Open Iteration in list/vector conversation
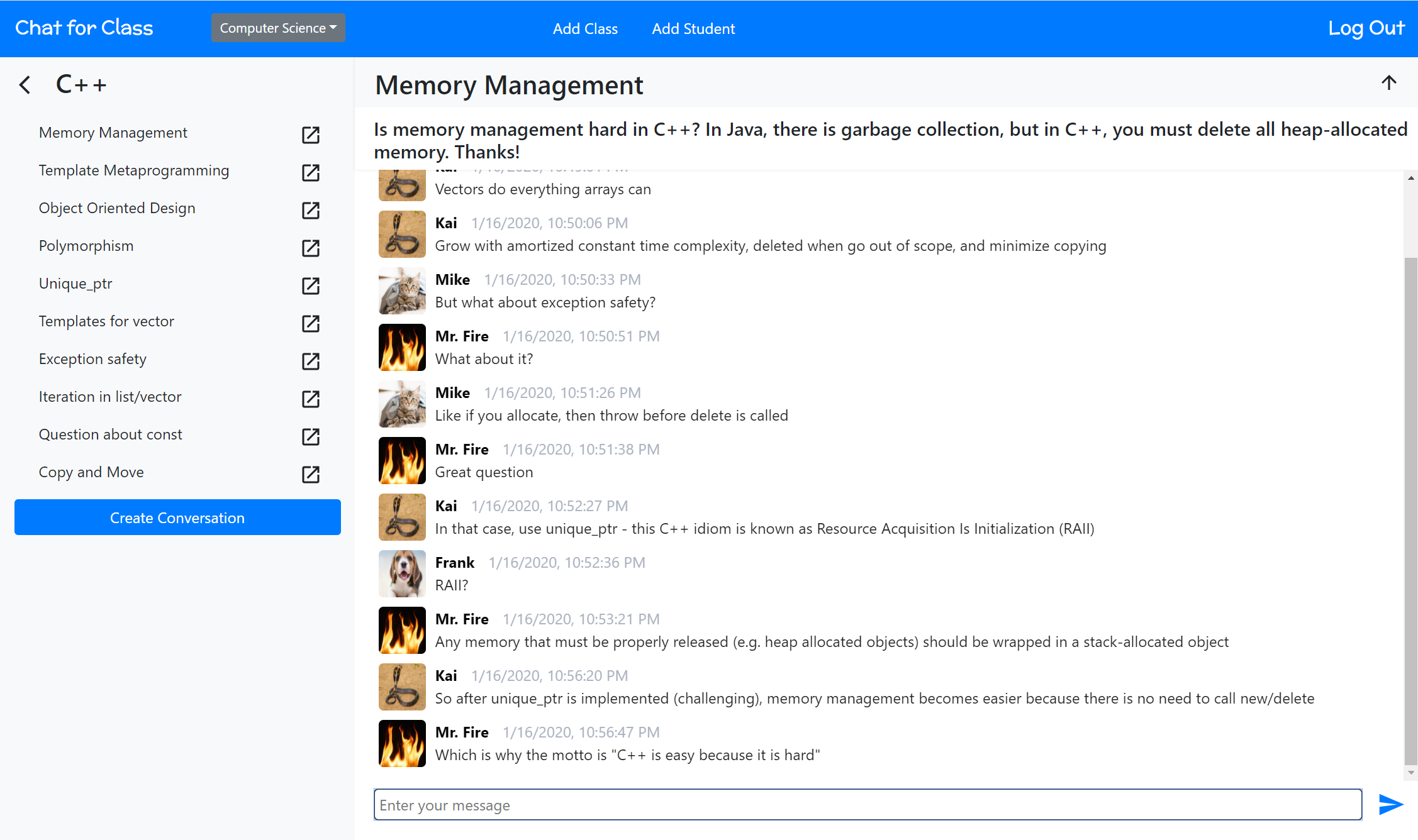1418x840 pixels. pyautogui.click(x=110, y=397)
